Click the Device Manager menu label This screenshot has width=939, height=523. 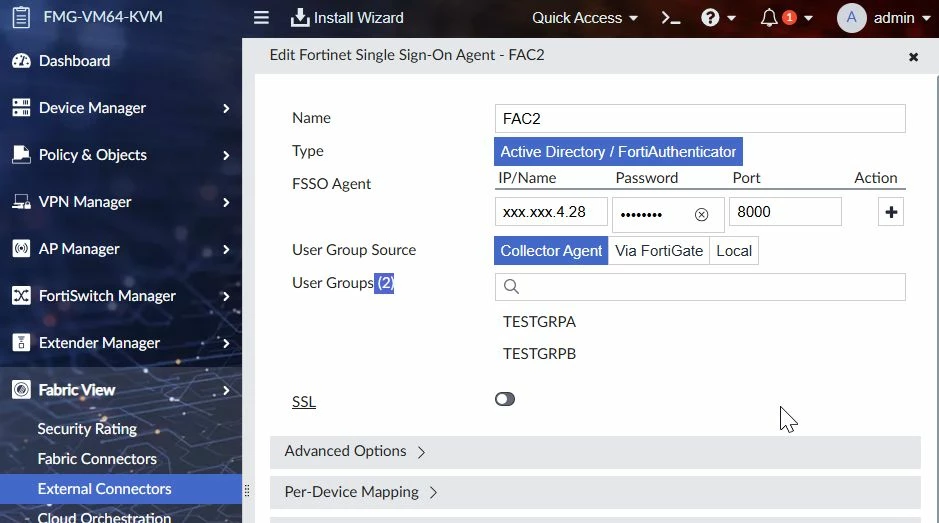(92, 108)
